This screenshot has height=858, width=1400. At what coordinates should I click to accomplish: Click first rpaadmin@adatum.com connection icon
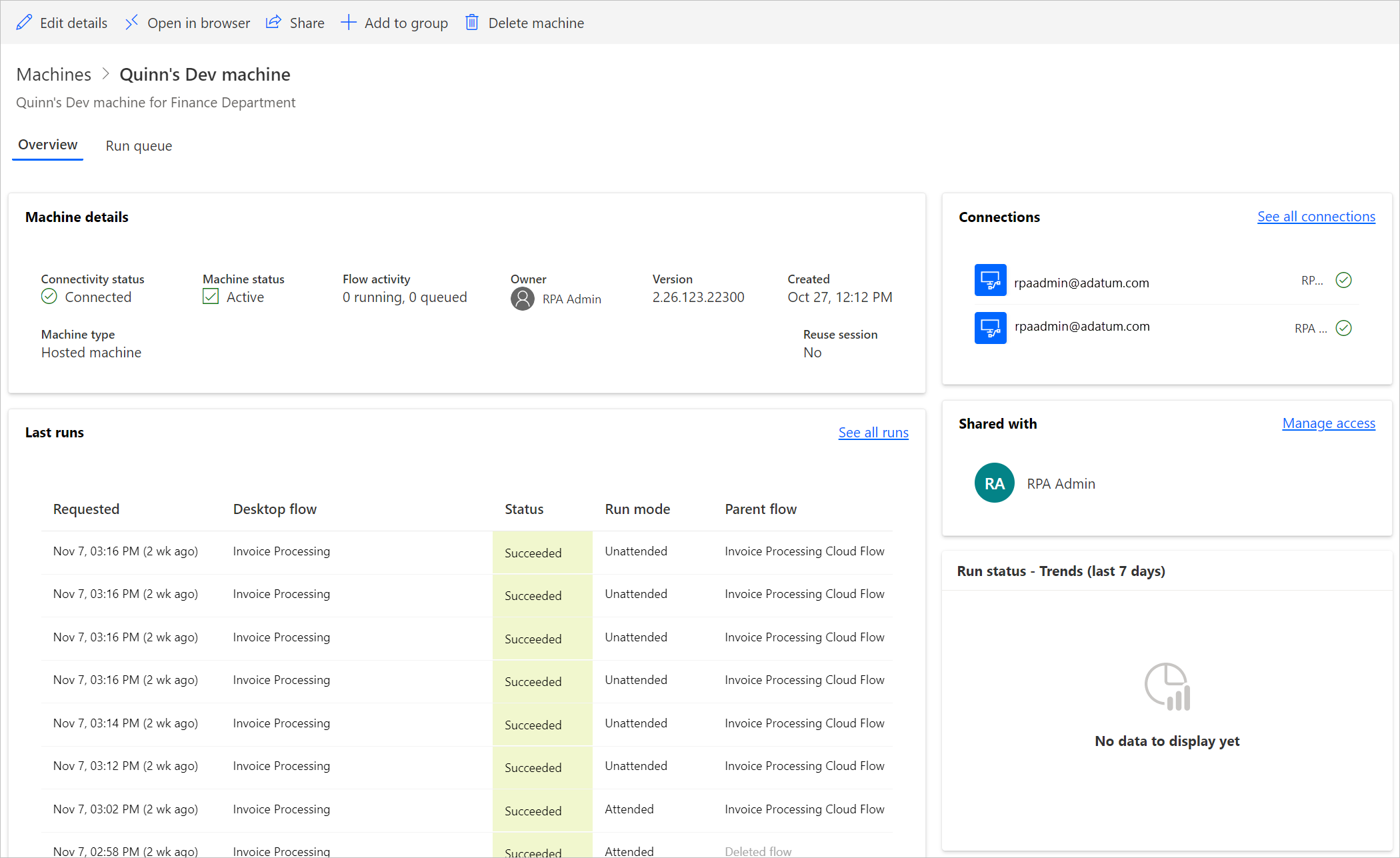coord(990,282)
